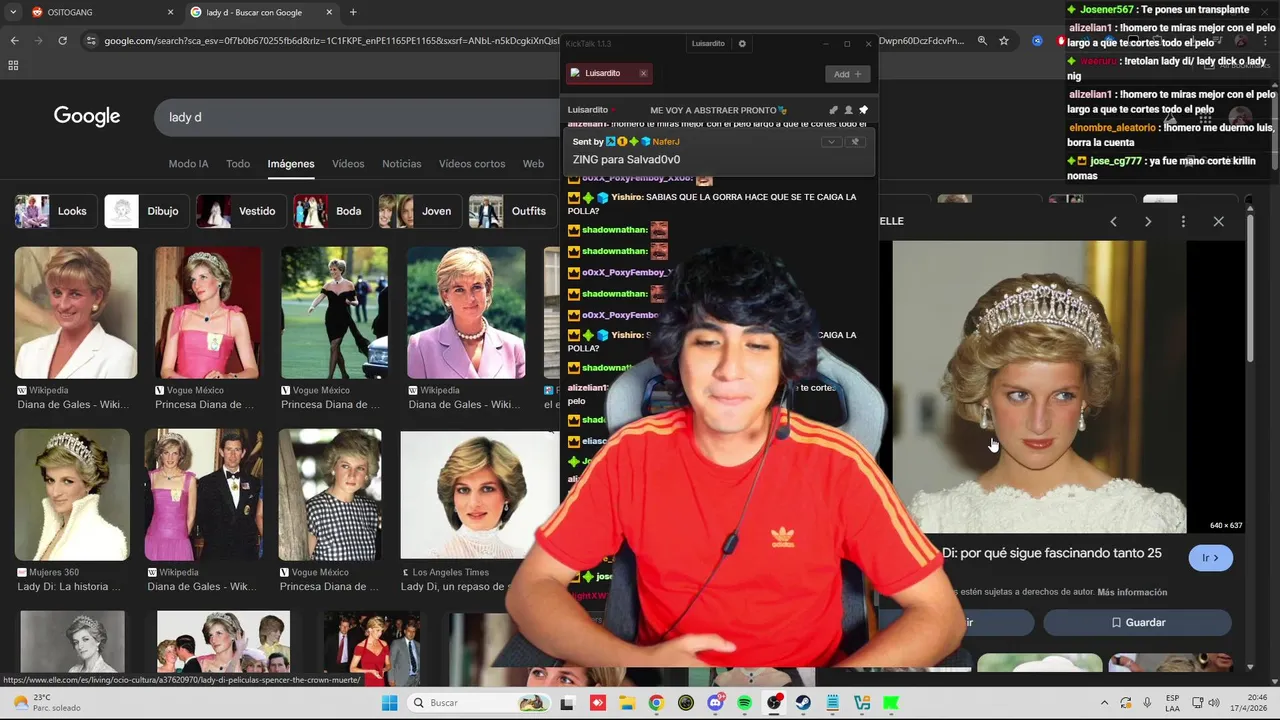Open a new Chrome tab

point(353,12)
